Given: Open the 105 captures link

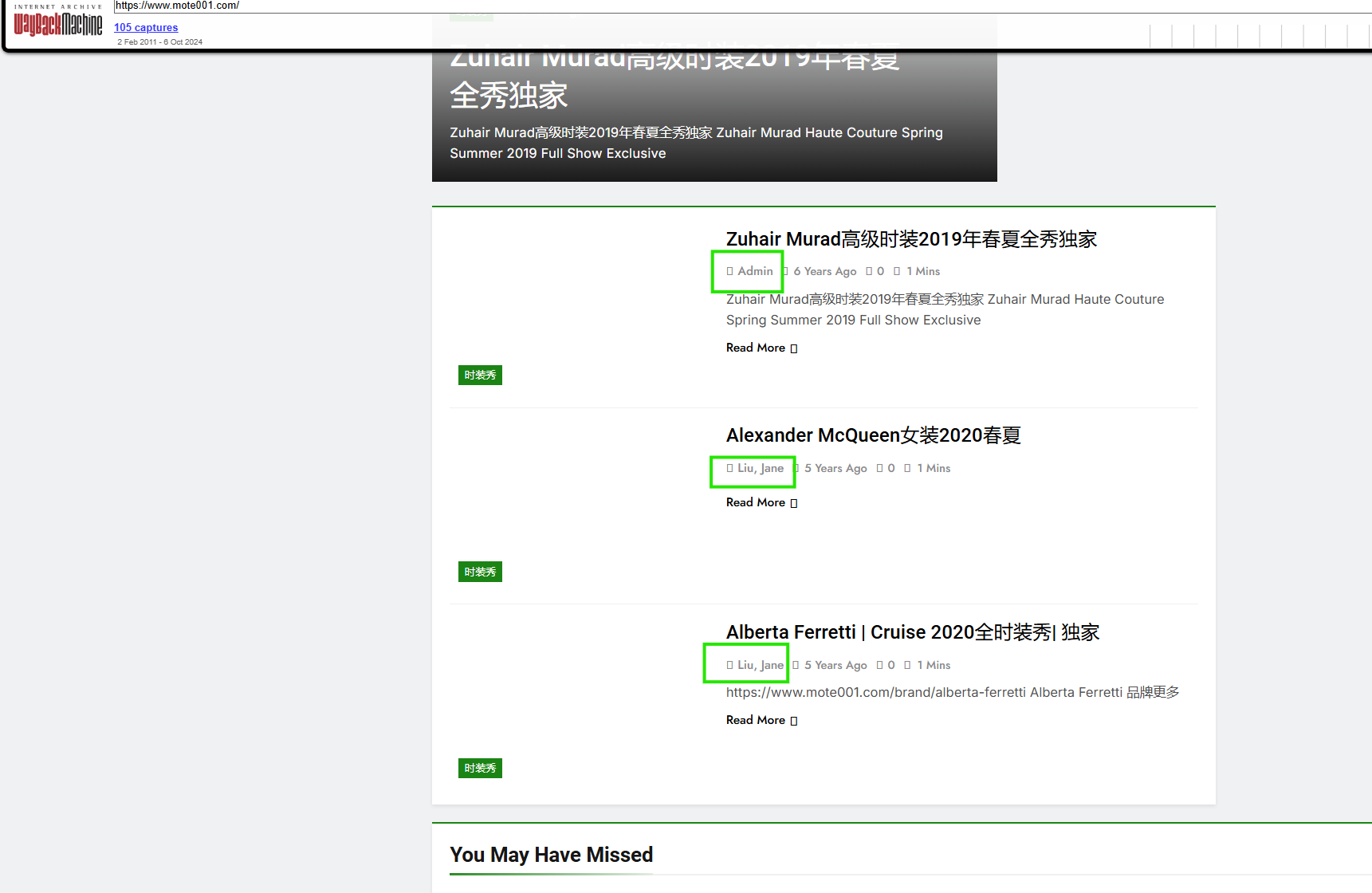Looking at the screenshot, I should (146, 27).
